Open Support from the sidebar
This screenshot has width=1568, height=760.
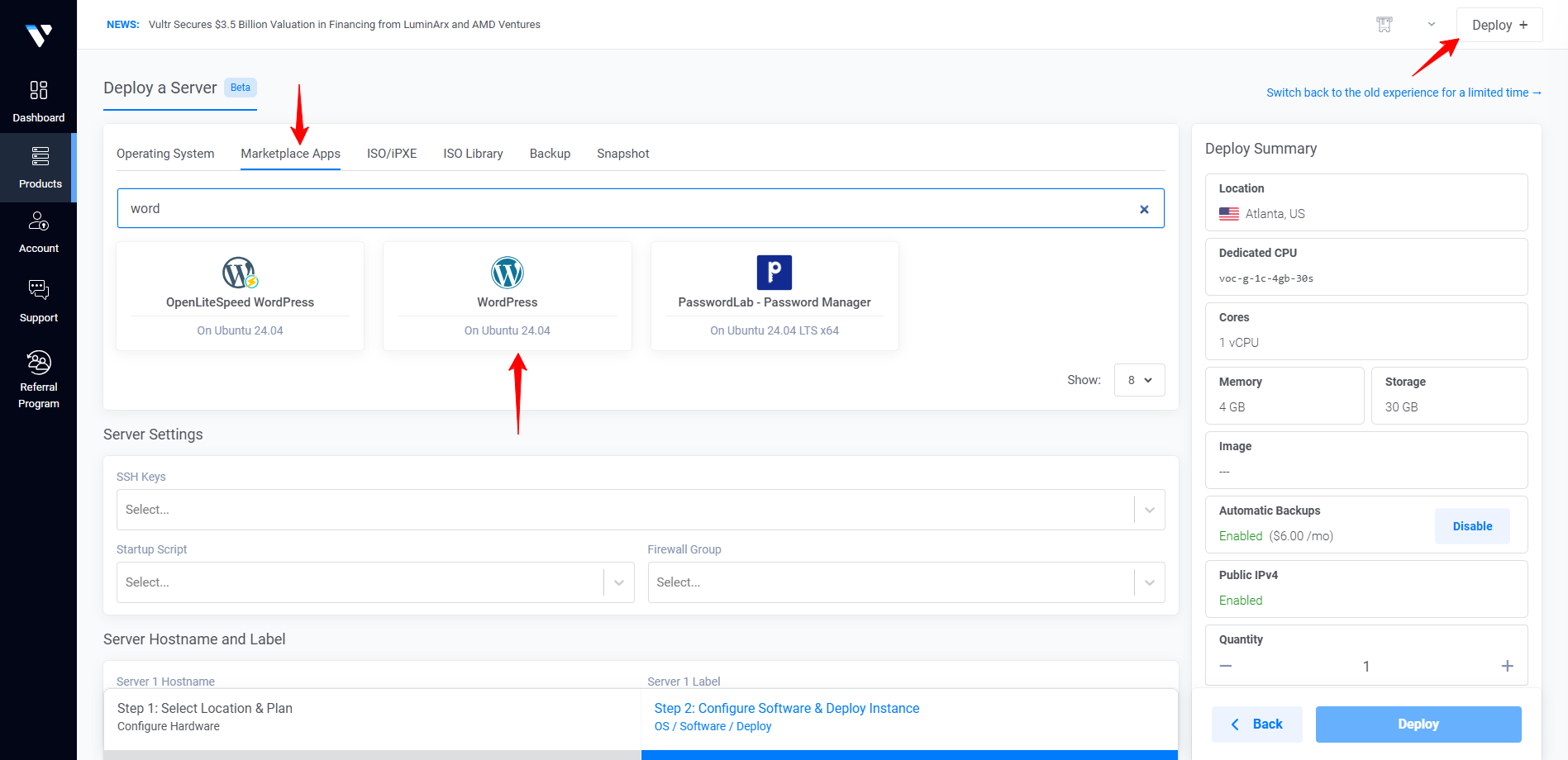pos(38,301)
